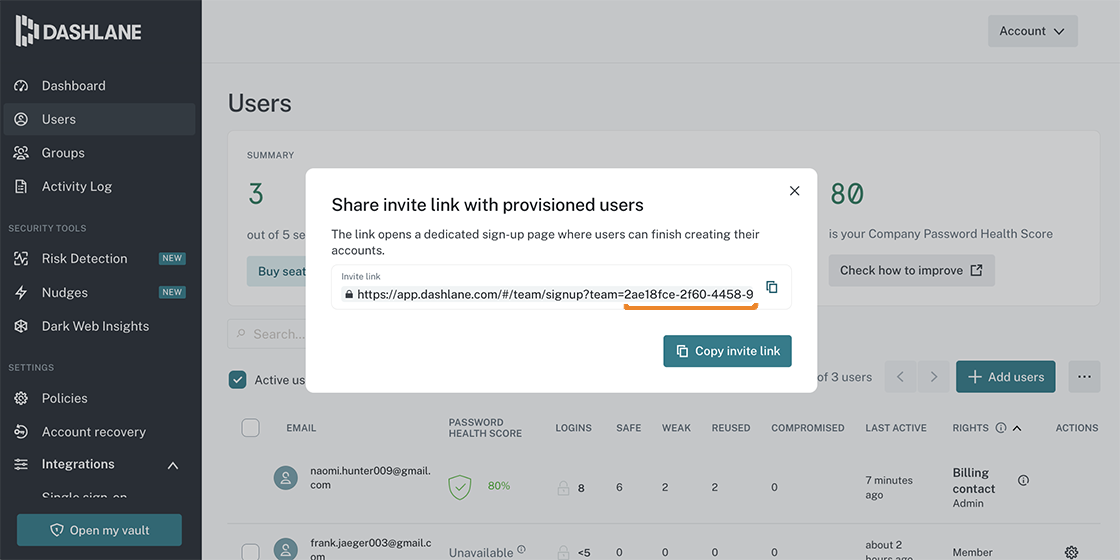Screen dimensions: 1120x560
Task: Go to previous page of users
Action: point(900,376)
